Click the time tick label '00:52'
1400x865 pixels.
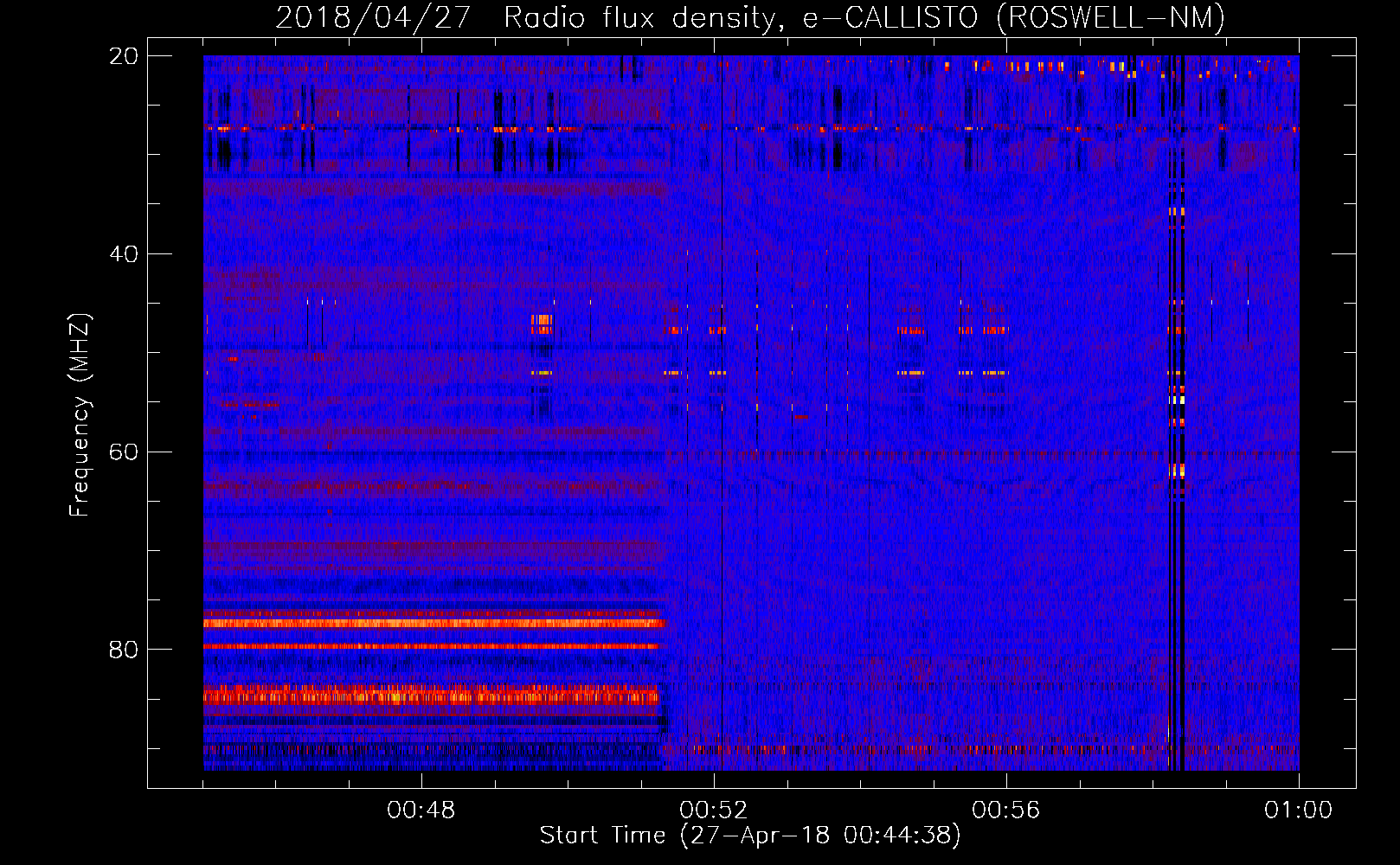click(714, 811)
